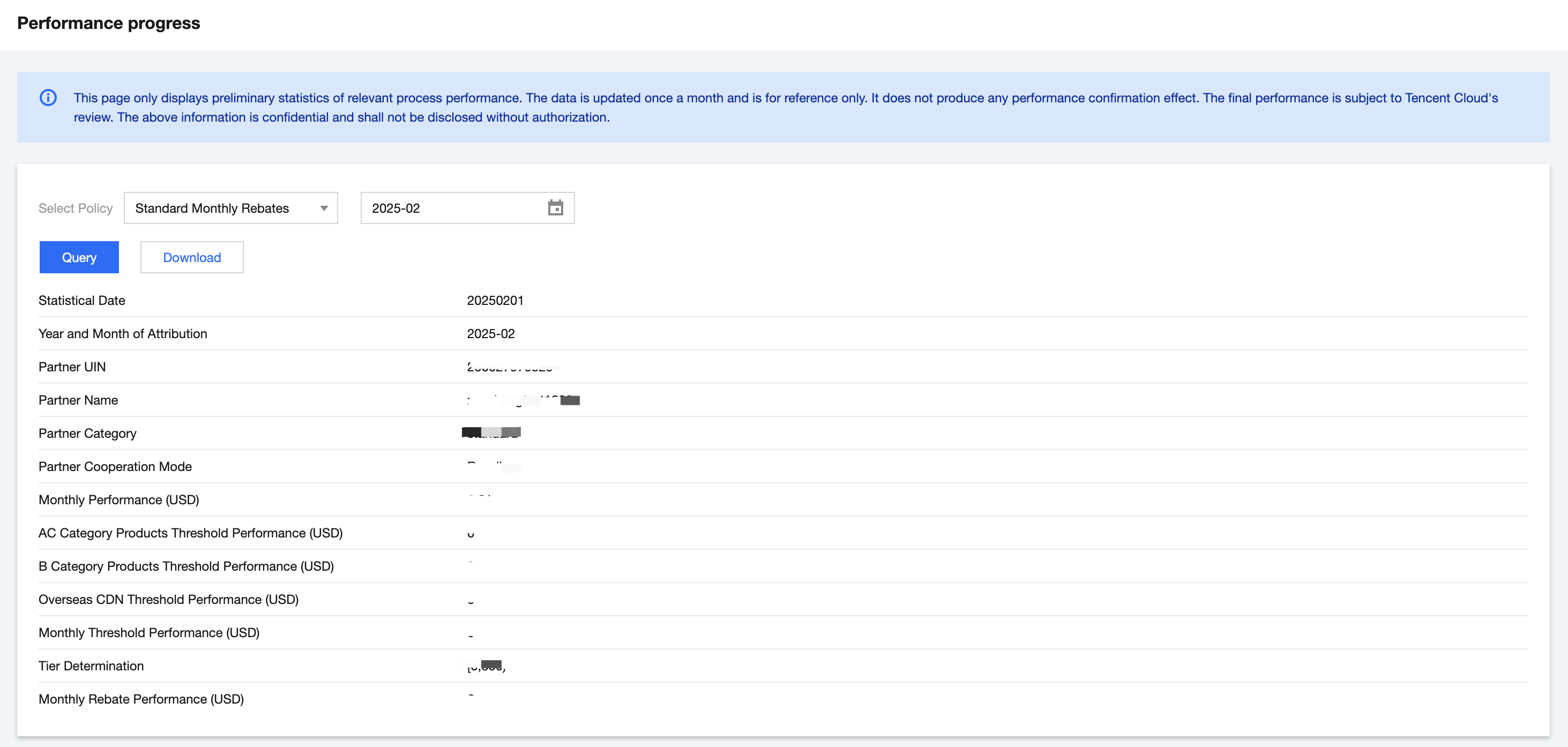Expand the Select Policy dropdown arrow

point(324,208)
